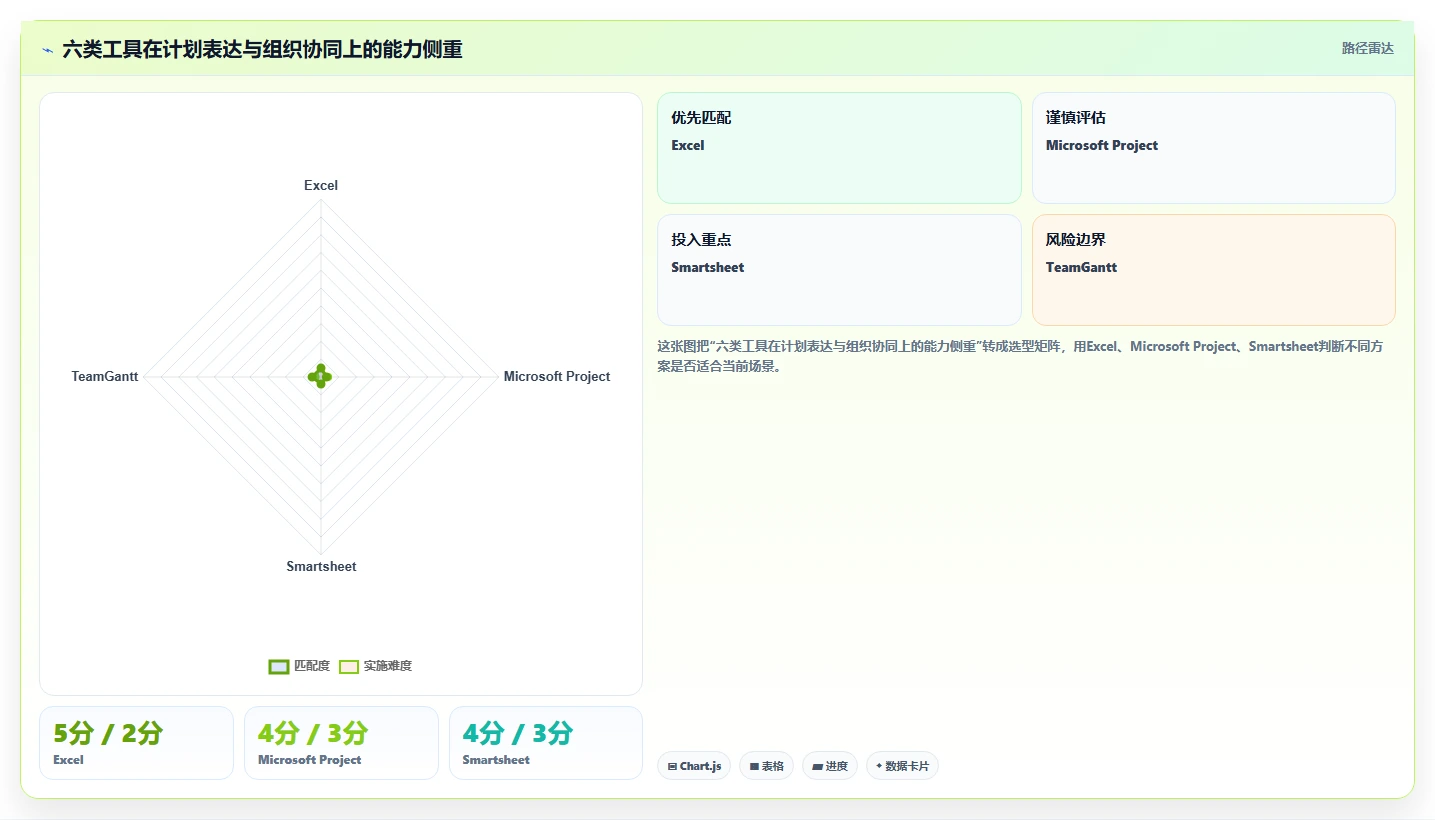1435x820 pixels.
Task: Click the 路径雷达 label in header
Action: [x=1367, y=48]
